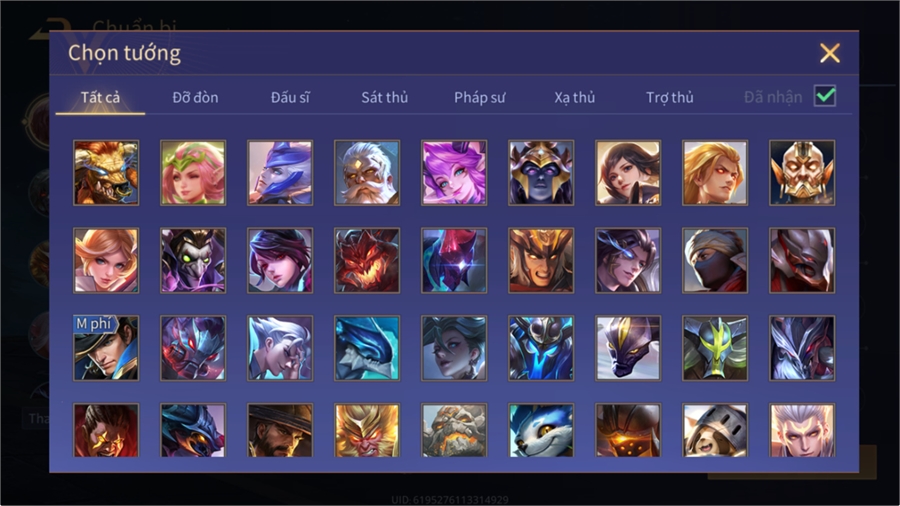The image size is (900, 506).
Task: Pick the pink-haired flower crown hero
Action: coord(193,173)
